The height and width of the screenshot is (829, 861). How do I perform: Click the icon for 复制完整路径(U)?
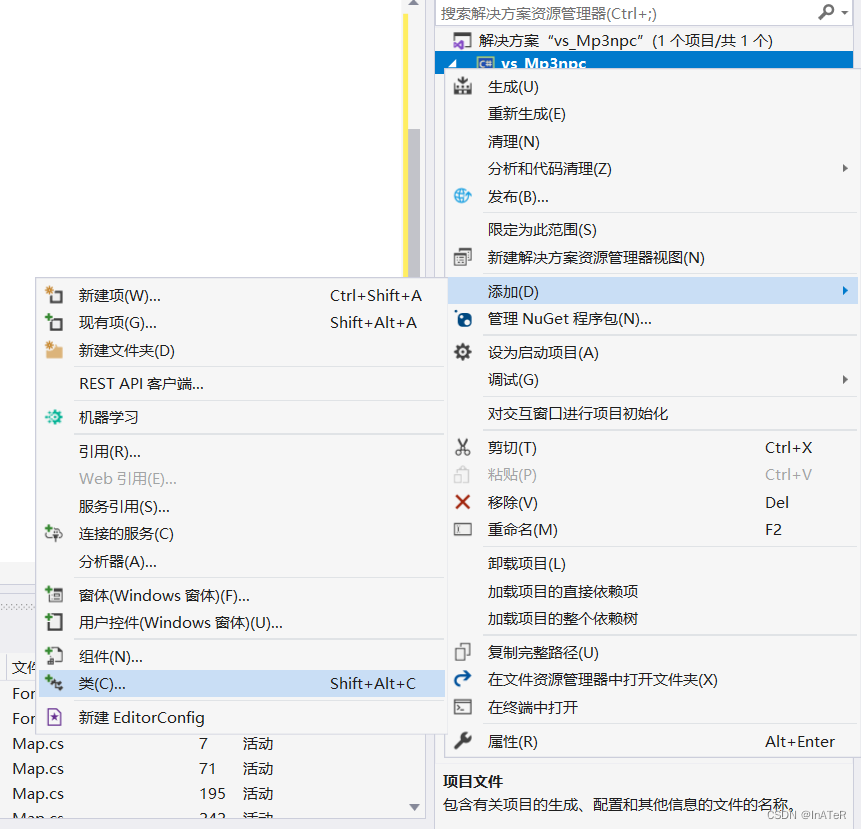click(x=462, y=651)
